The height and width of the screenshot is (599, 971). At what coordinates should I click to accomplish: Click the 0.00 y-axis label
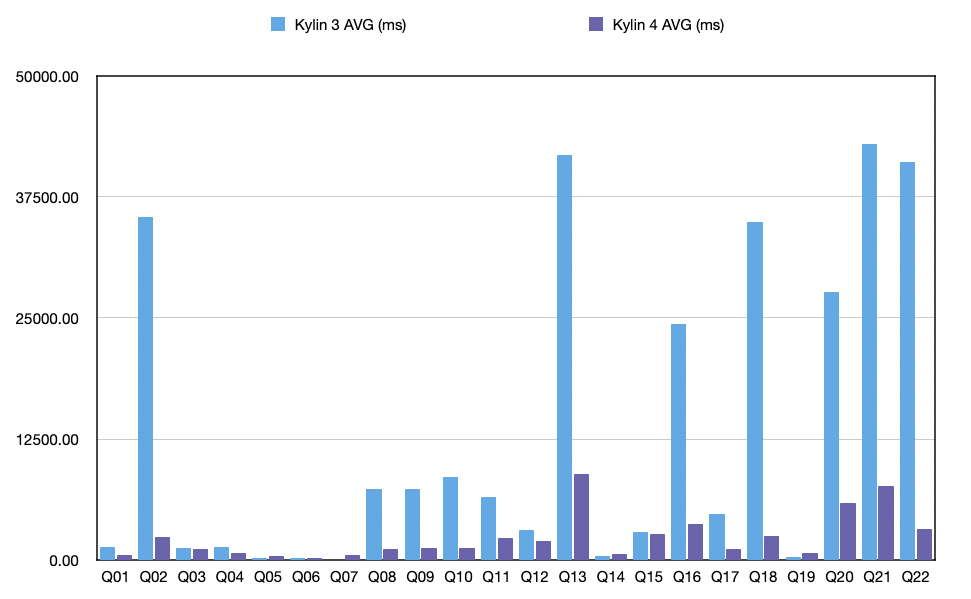click(x=64, y=561)
